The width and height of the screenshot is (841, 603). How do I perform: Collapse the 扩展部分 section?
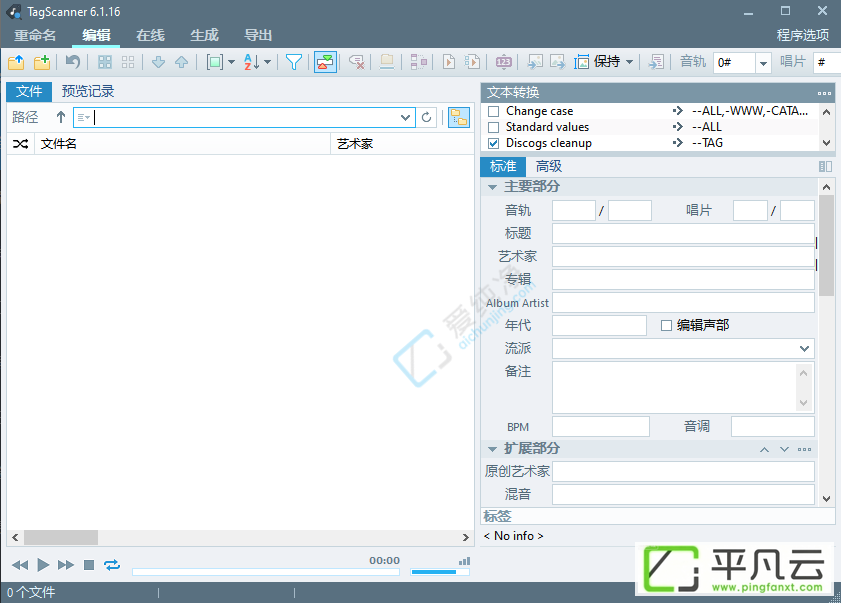[x=492, y=449]
